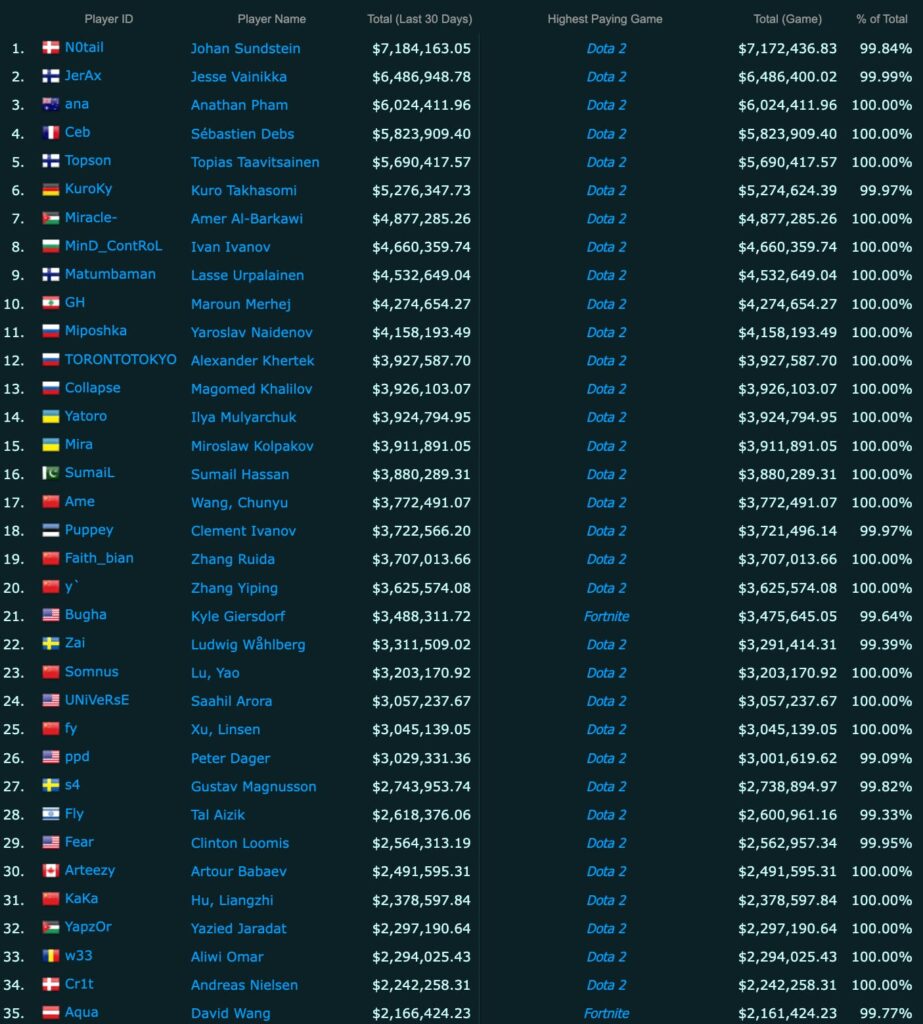Click the Russia flag icon beside Miposhka
The width and height of the screenshot is (923, 1024).
click(51, 331)
